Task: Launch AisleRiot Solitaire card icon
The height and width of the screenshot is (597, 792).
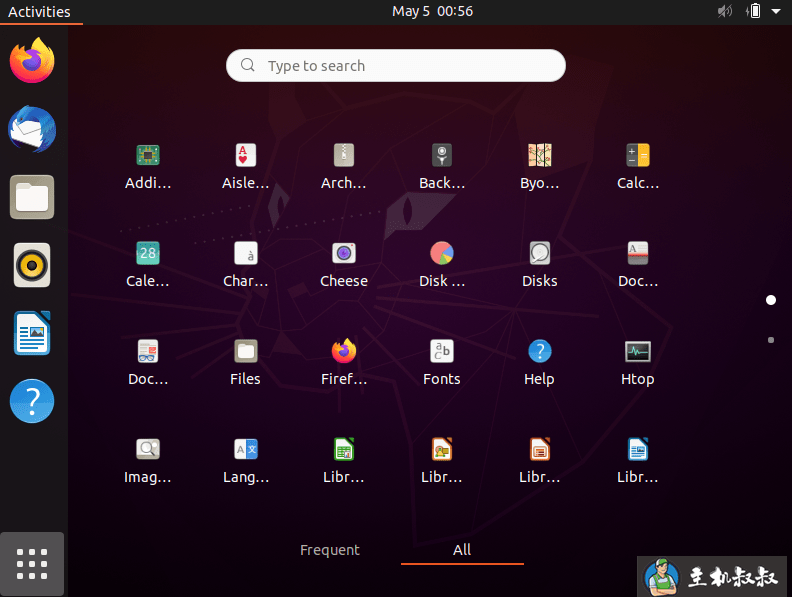Action: click(x=246, y=156)
